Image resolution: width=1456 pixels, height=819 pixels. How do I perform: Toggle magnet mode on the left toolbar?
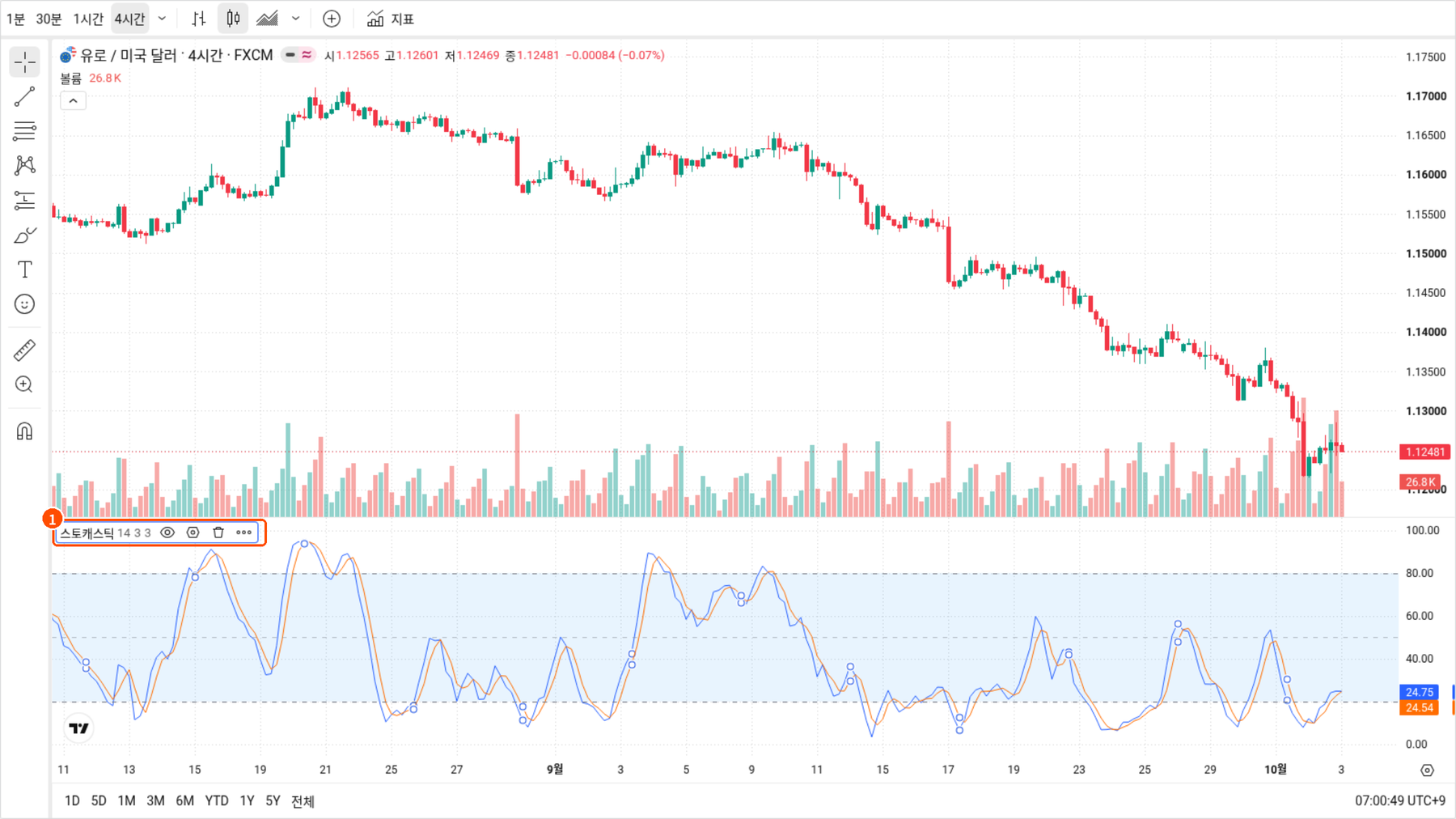click(25, 431)
